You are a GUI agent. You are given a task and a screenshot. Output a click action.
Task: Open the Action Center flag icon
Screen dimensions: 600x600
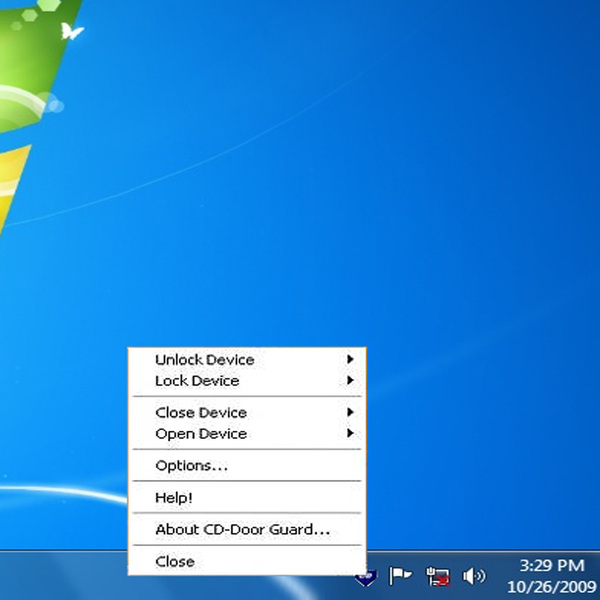400,576
